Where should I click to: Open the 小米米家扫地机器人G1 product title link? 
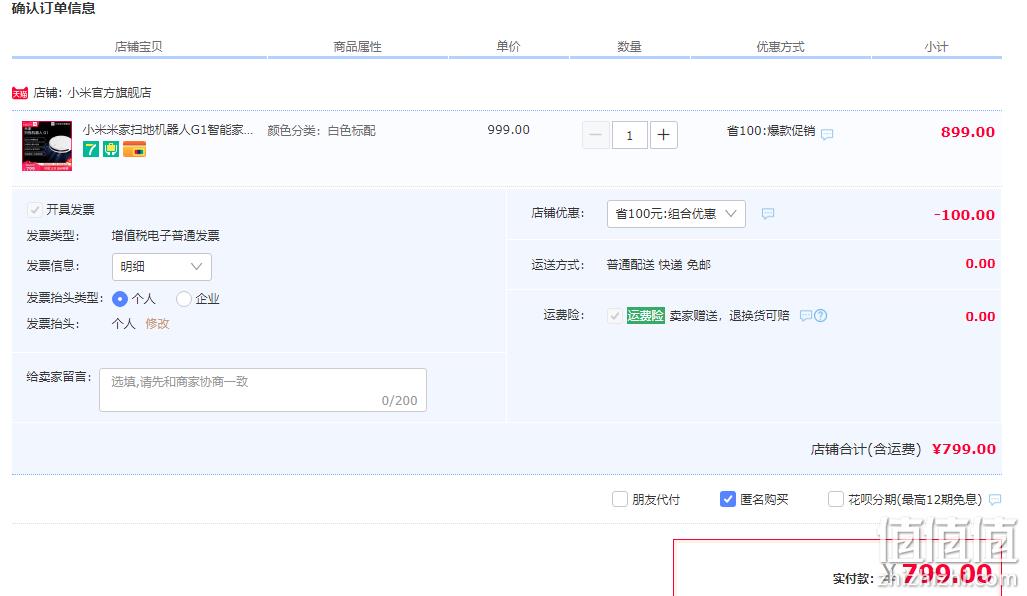168,130
